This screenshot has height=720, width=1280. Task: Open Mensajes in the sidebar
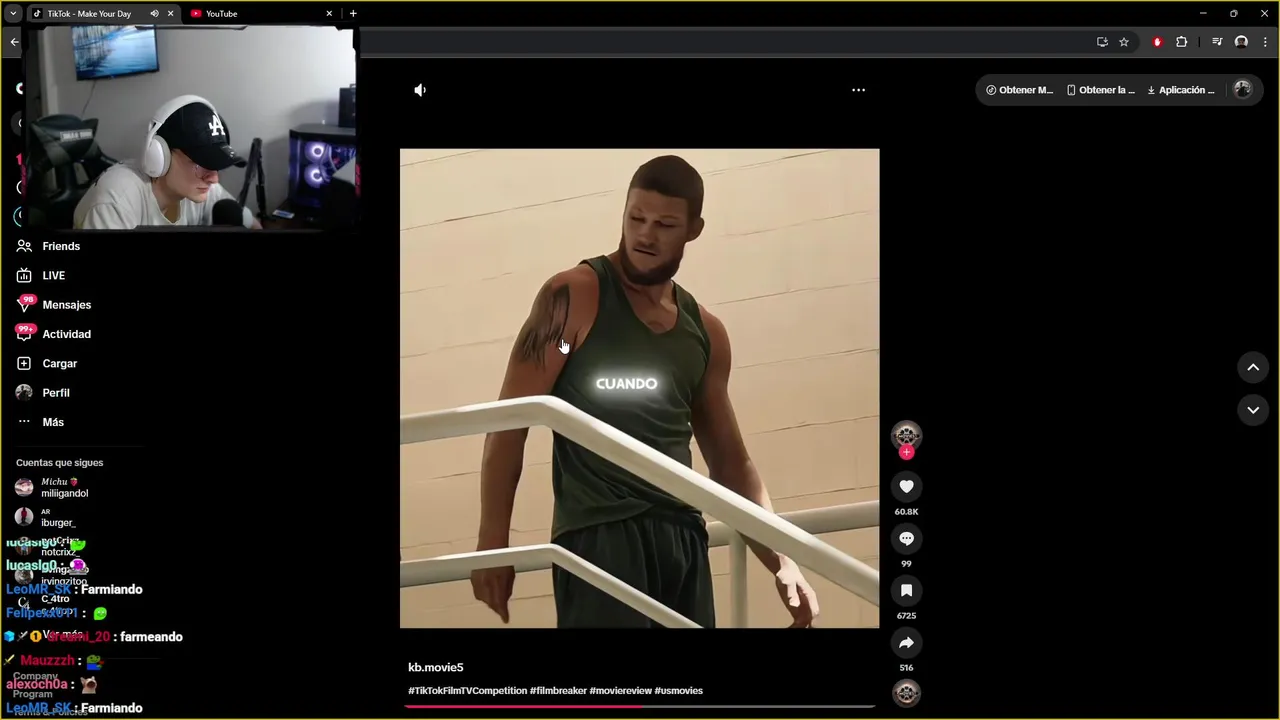tap(66, 305)
